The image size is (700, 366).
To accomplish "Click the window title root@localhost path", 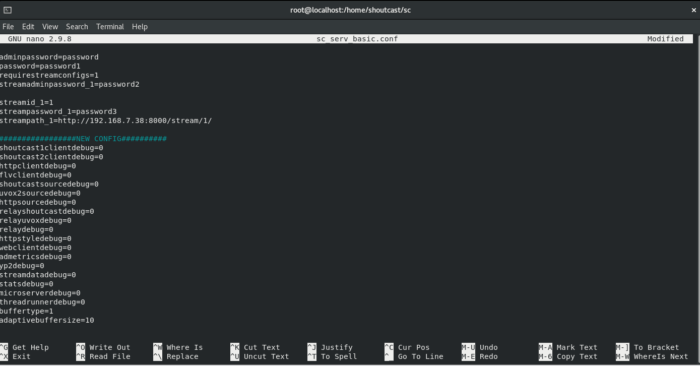I will [x=350, y=10].
